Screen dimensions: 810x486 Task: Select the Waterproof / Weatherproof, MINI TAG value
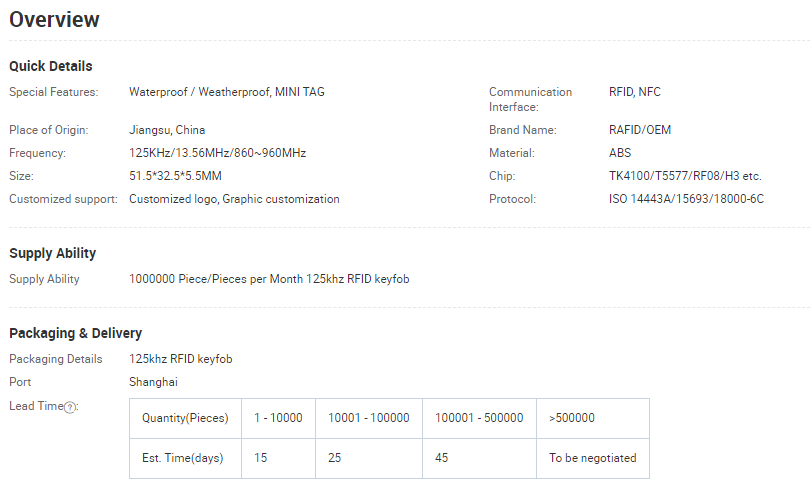click(x=227, y=92)
